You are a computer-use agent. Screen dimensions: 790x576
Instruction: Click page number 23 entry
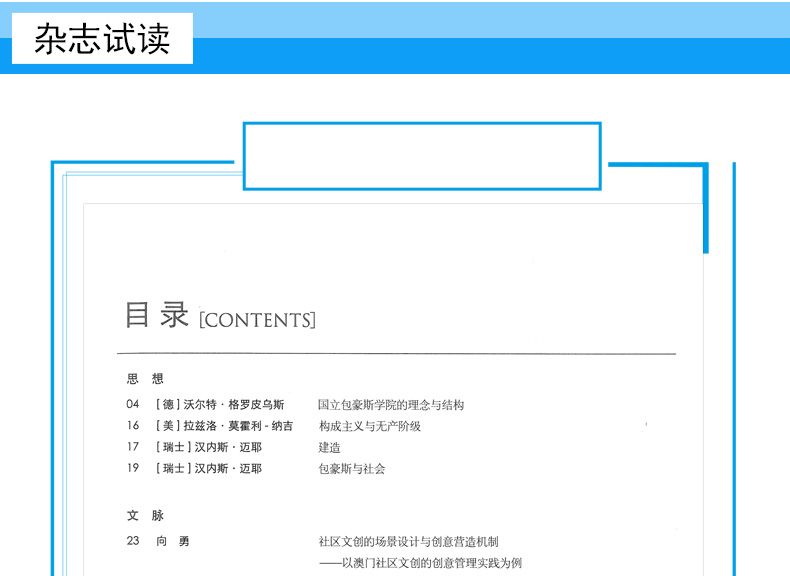133,541
